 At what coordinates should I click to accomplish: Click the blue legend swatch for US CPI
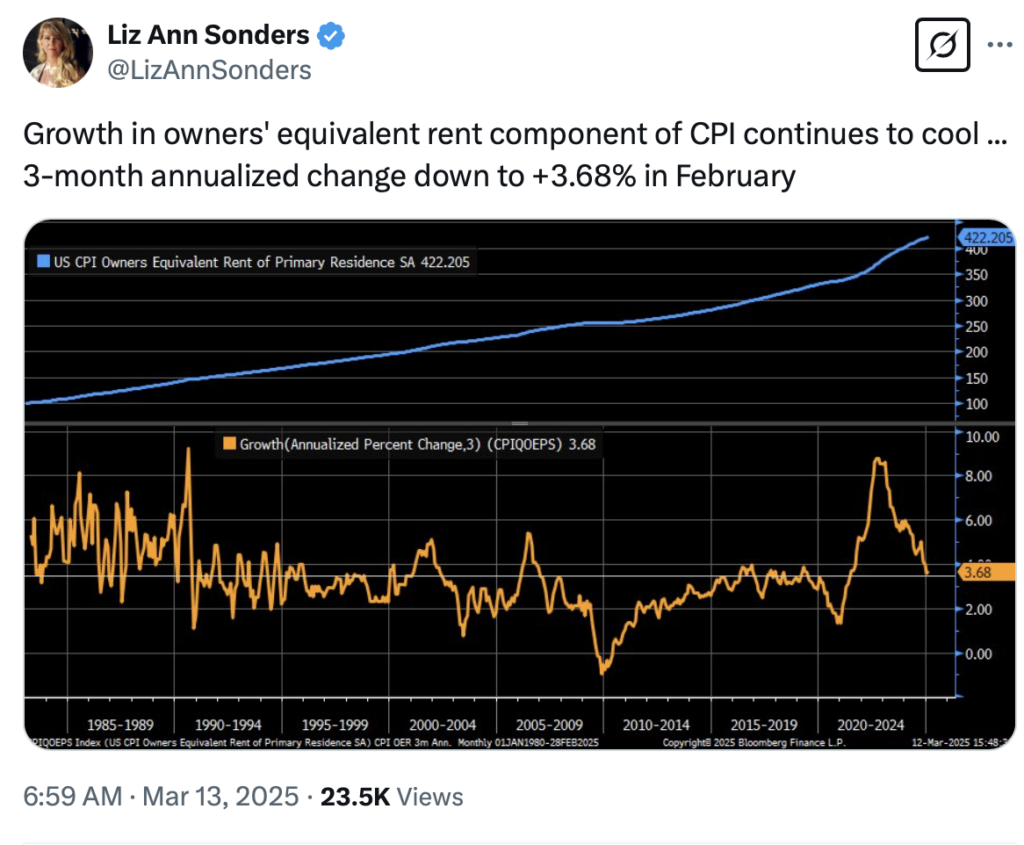(x=44, y=262)
